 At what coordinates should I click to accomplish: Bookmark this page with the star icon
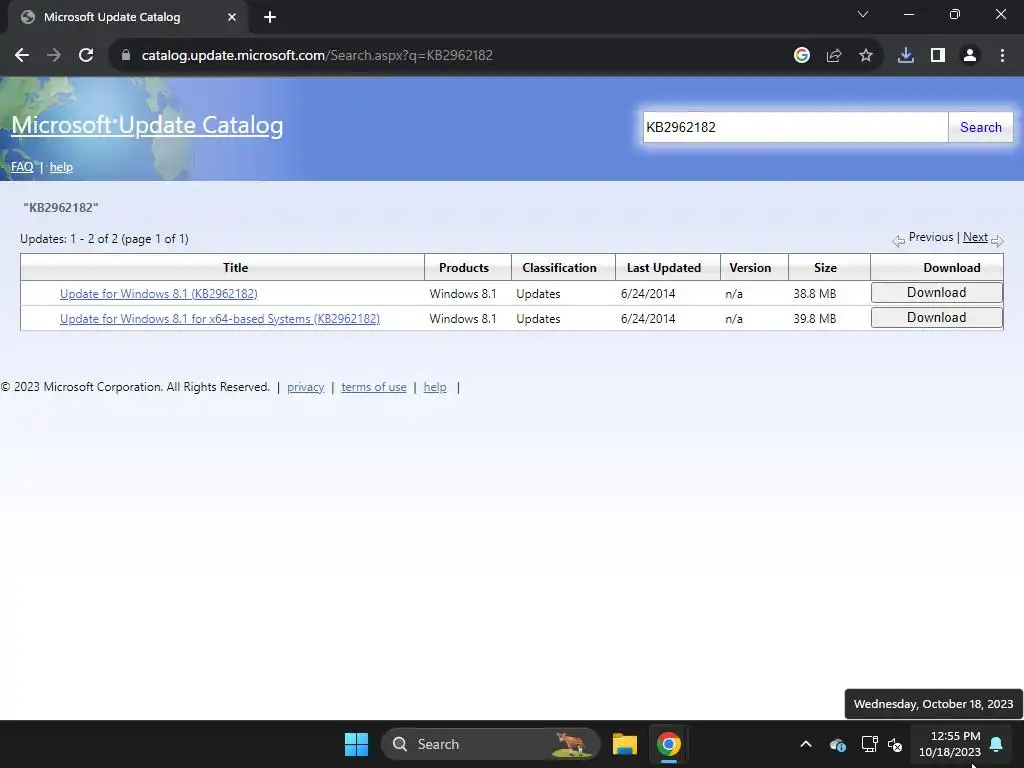(866, 56)
